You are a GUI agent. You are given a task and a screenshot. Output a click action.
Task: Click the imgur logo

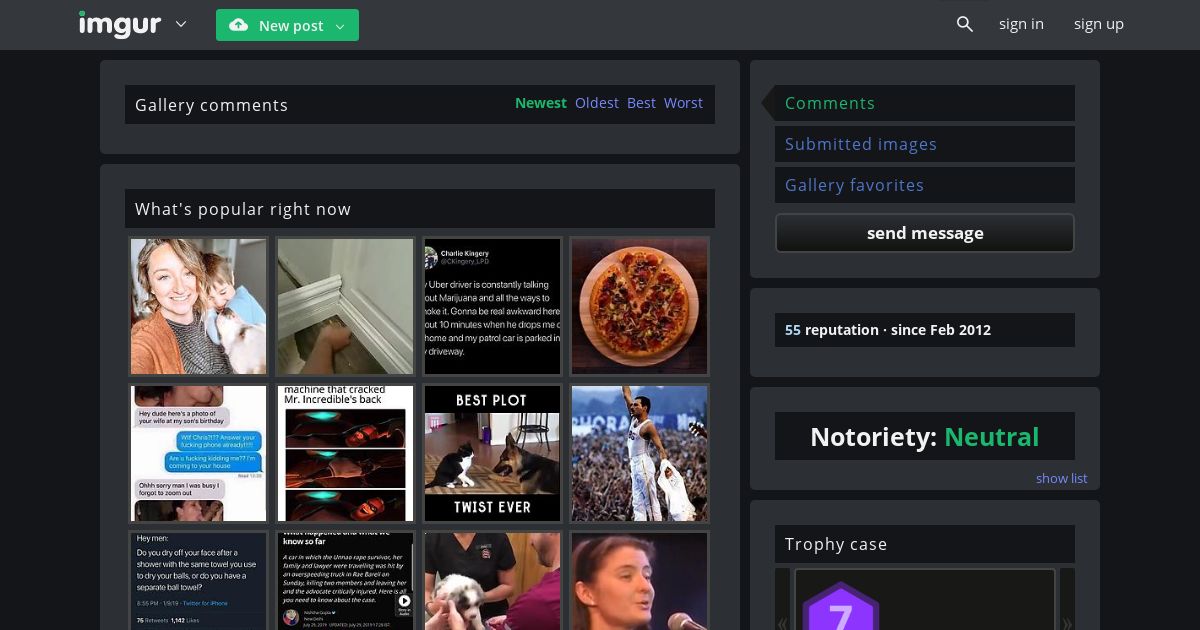pyautogui.click(x=119, y=24)
